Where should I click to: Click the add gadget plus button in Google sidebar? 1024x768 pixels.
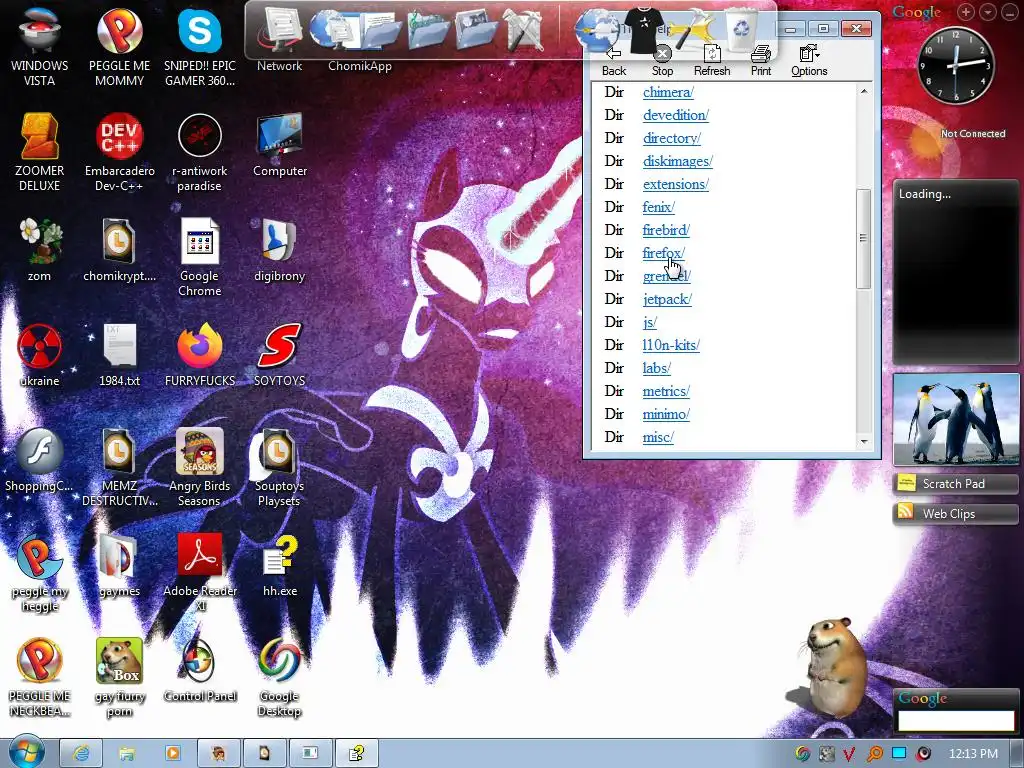[966, 12]
